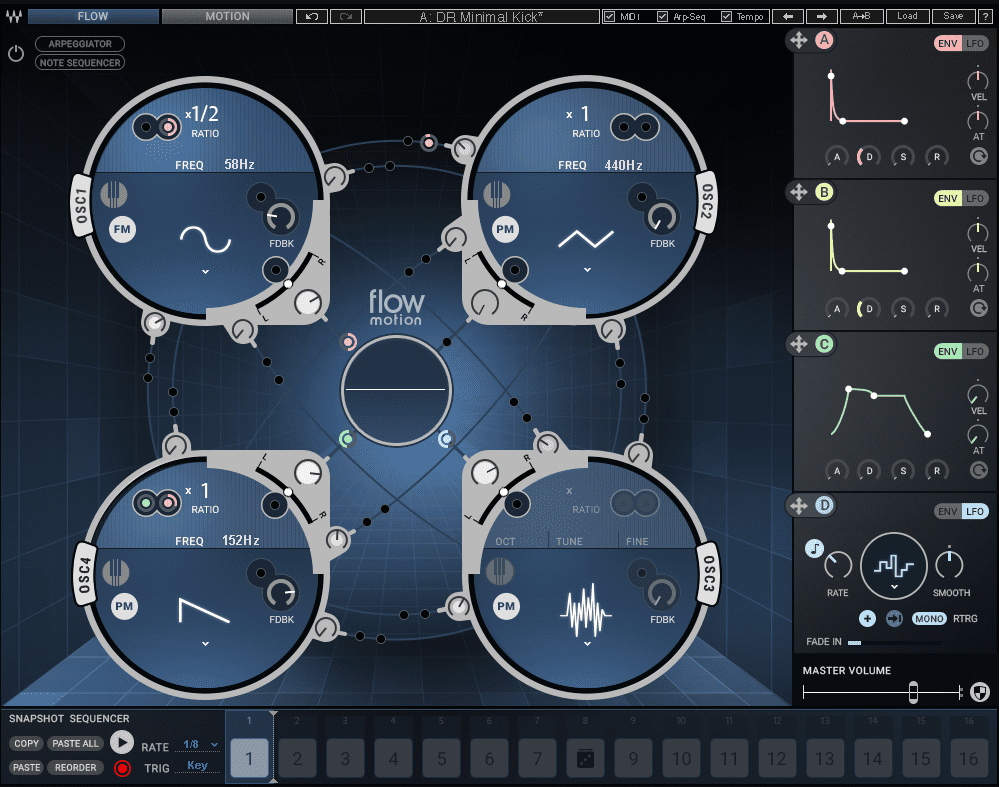Click the PASTE ALL button
This screenshot has height=787, width=1000.
(x=75, y=744)
